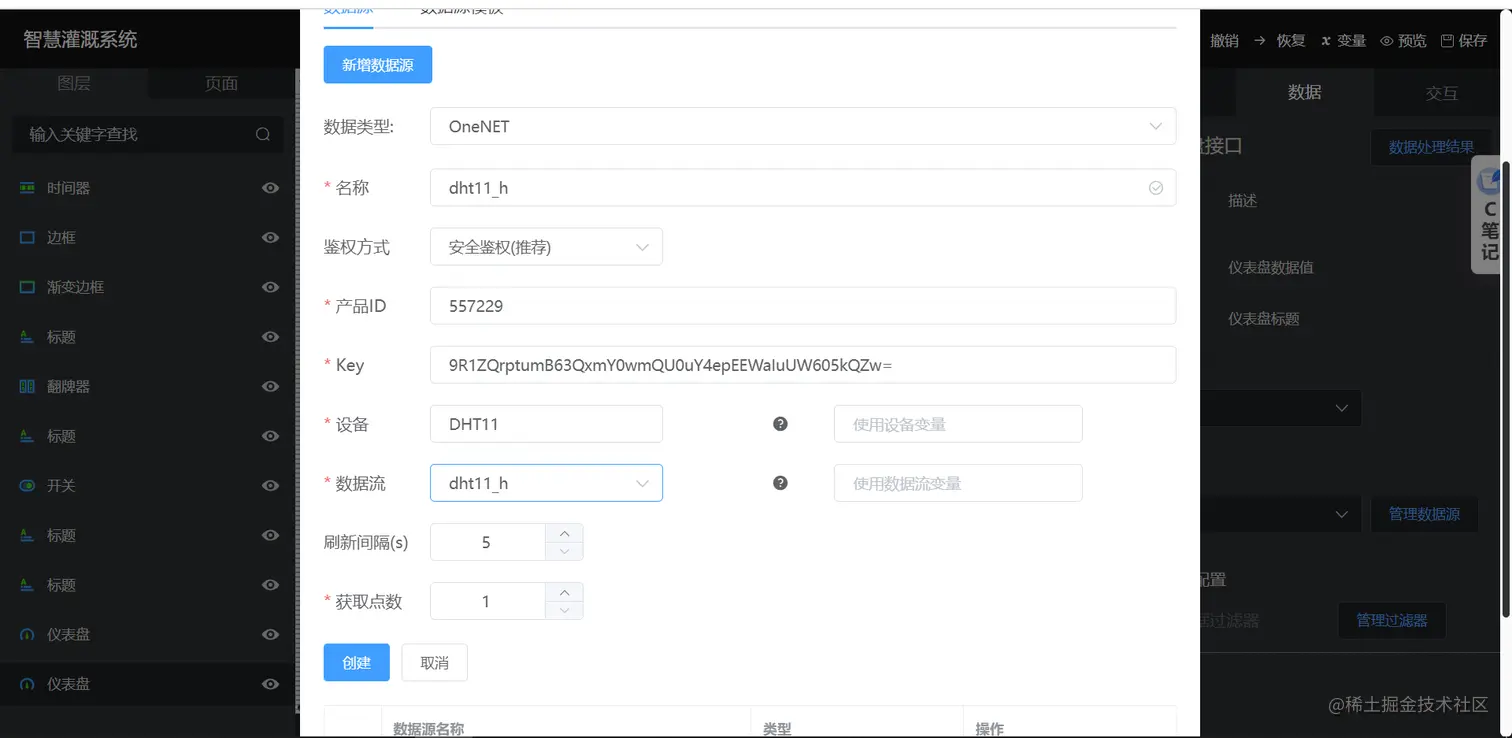This screenshot has height=738, width=1512.
Task: Increase 刷新间隔 value with up arrow
Action: 564,533
